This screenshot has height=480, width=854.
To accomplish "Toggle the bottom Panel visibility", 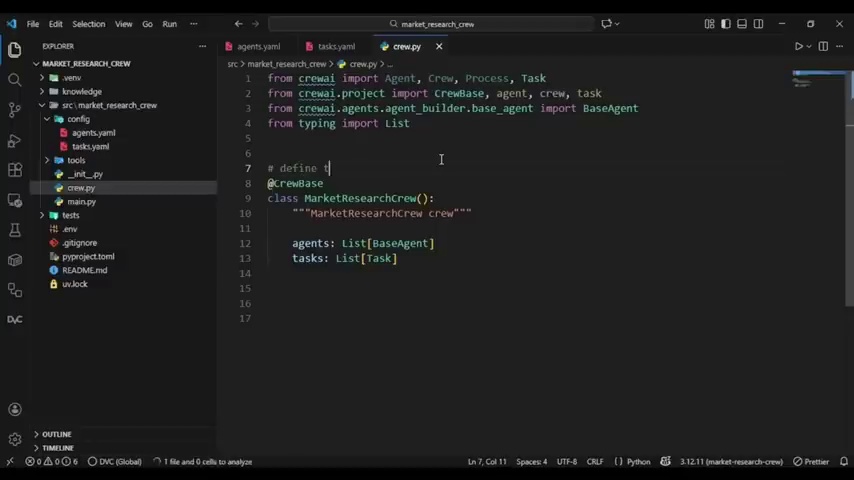I will 742,24.
